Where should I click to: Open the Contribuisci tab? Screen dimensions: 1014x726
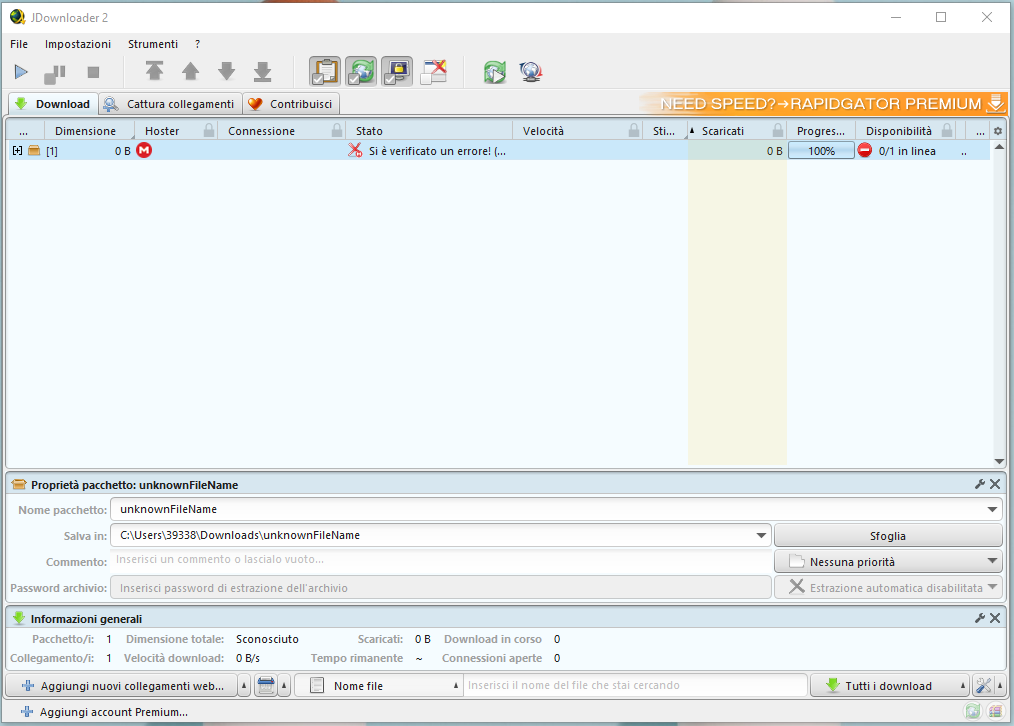(x=291, y=104)
